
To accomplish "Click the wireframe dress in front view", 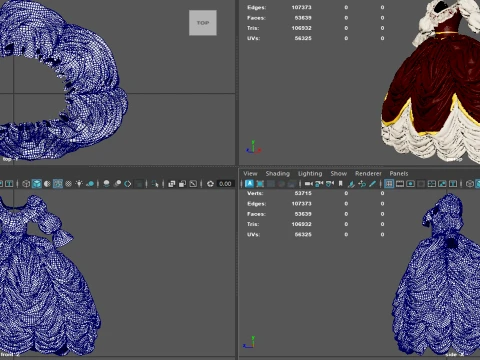I will 43,283.
